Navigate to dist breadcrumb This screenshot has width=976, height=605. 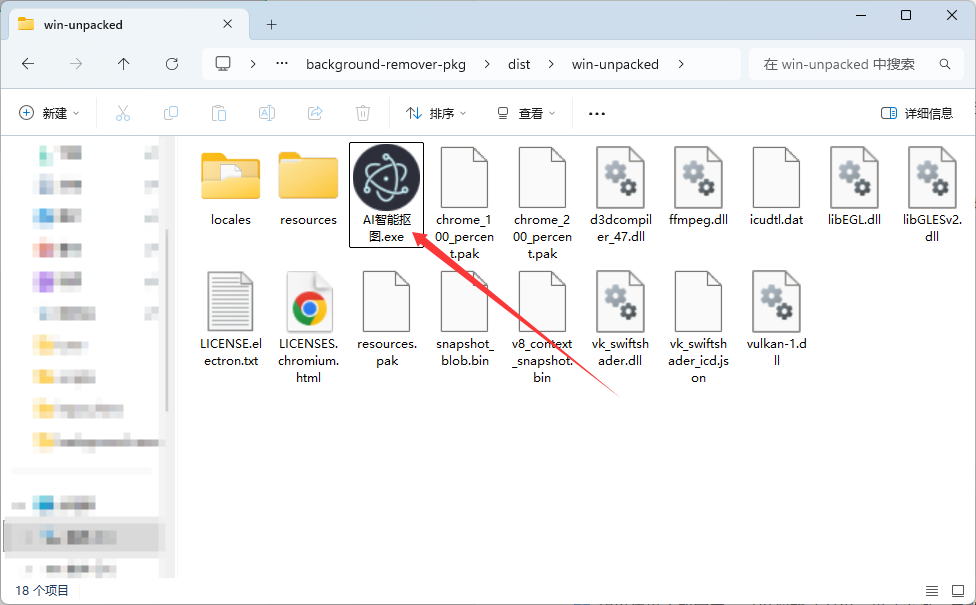[x=519, y=65]
